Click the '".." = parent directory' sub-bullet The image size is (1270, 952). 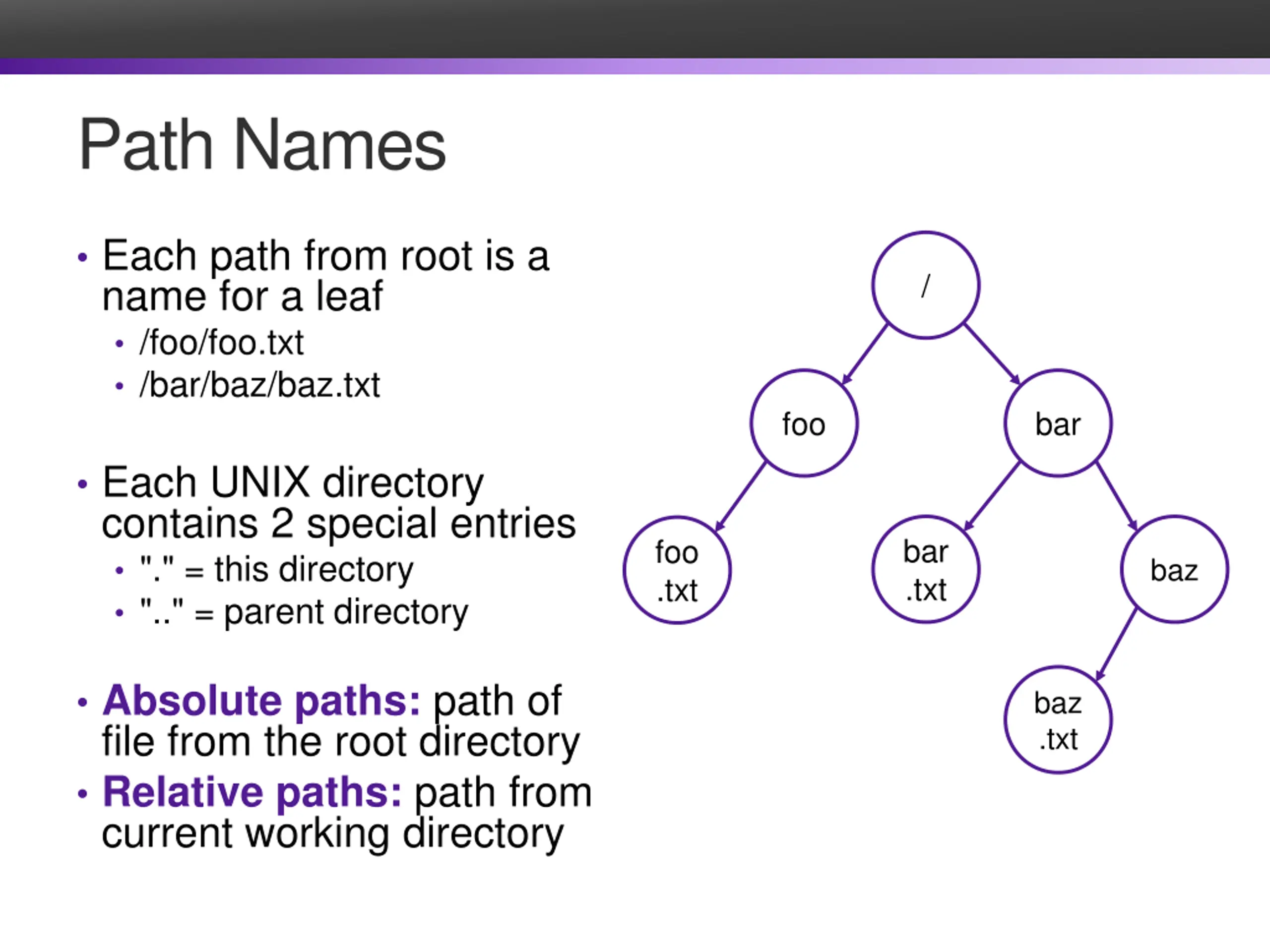point(304,612)
